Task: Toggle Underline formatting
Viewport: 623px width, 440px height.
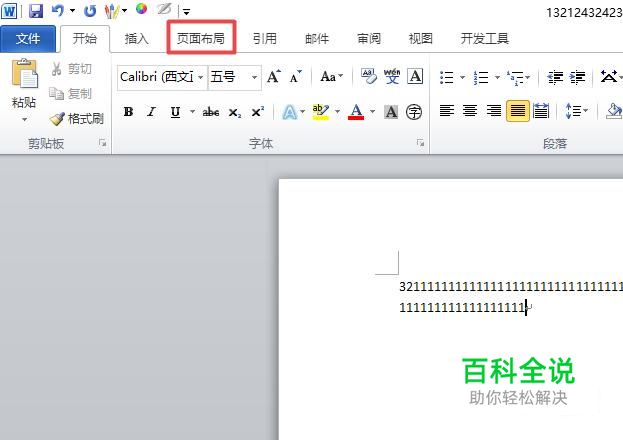Action: (x=175, y=112)
